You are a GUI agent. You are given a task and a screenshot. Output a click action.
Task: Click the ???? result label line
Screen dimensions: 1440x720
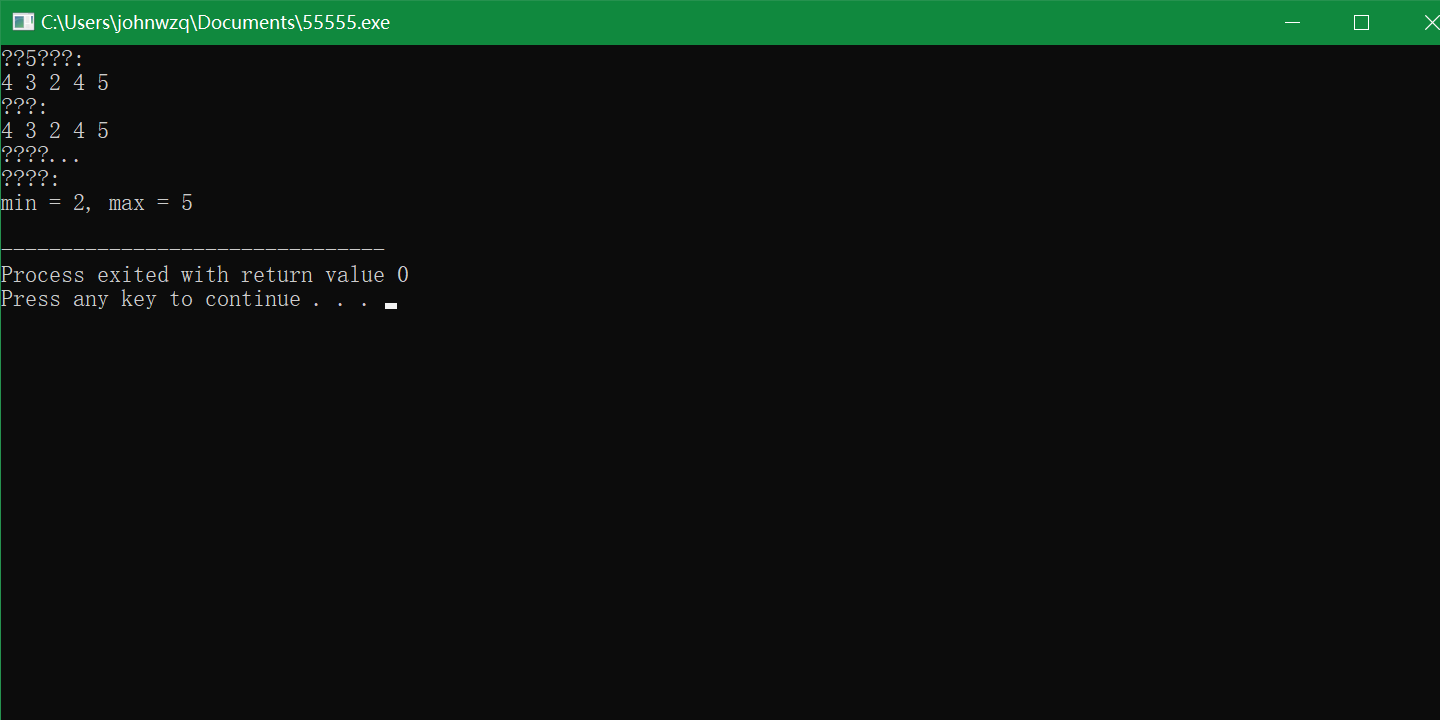click(28, 178)
